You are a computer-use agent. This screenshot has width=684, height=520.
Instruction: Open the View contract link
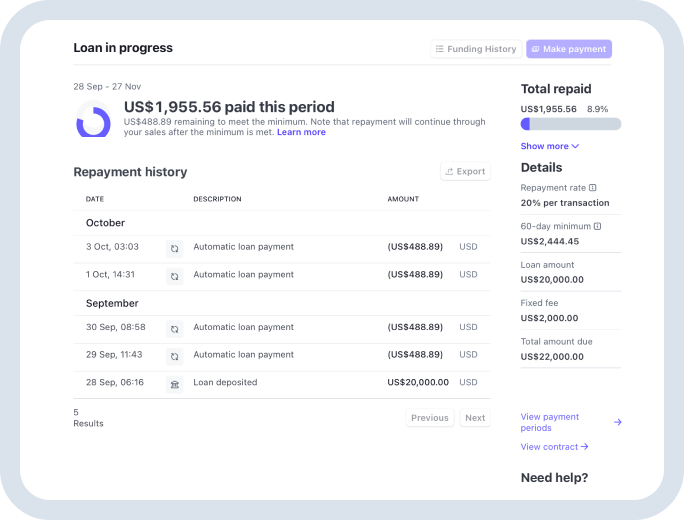[554, 447]
